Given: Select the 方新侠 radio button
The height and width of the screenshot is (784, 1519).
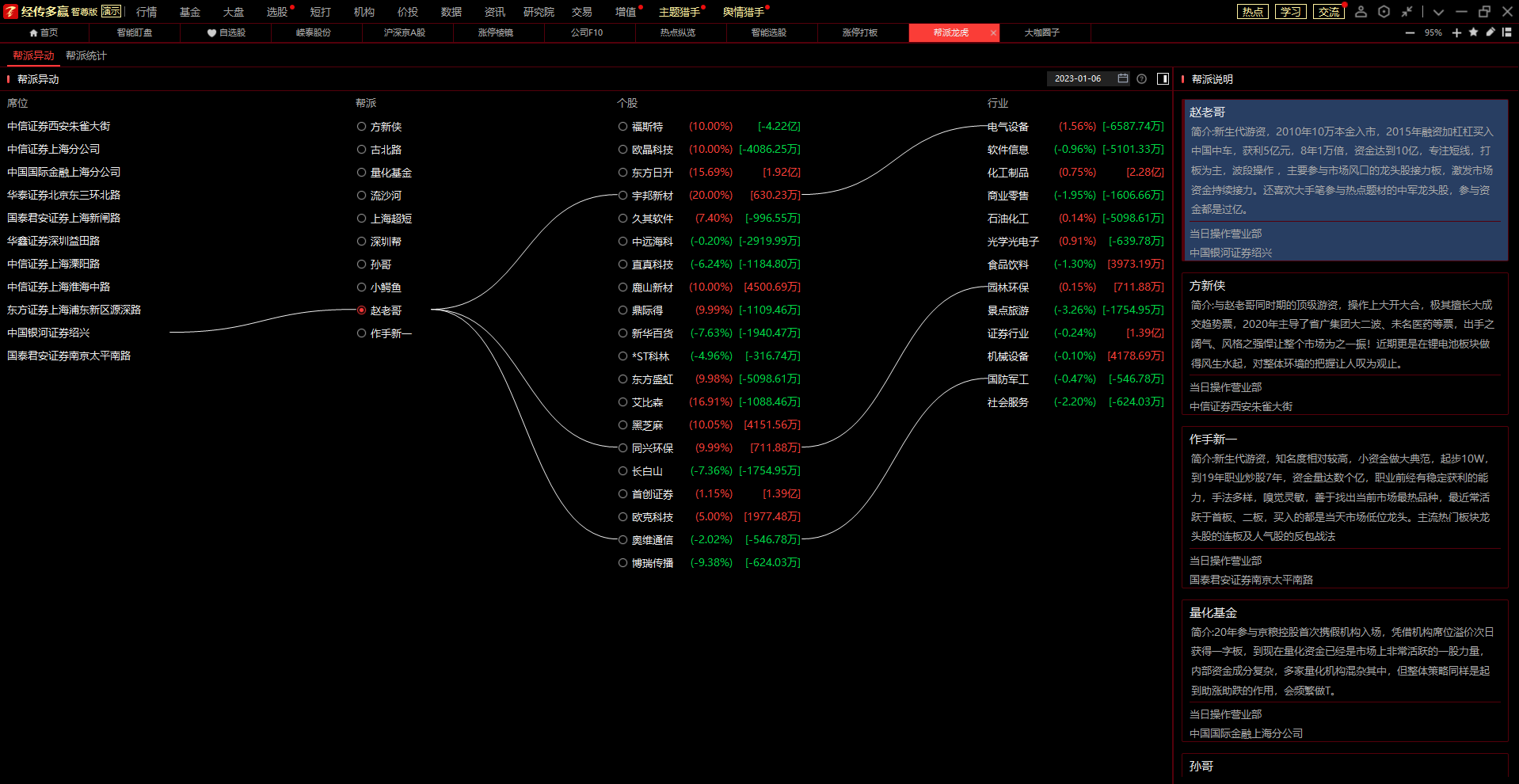Looking at the screenshot, I should [x=361, y=127].
